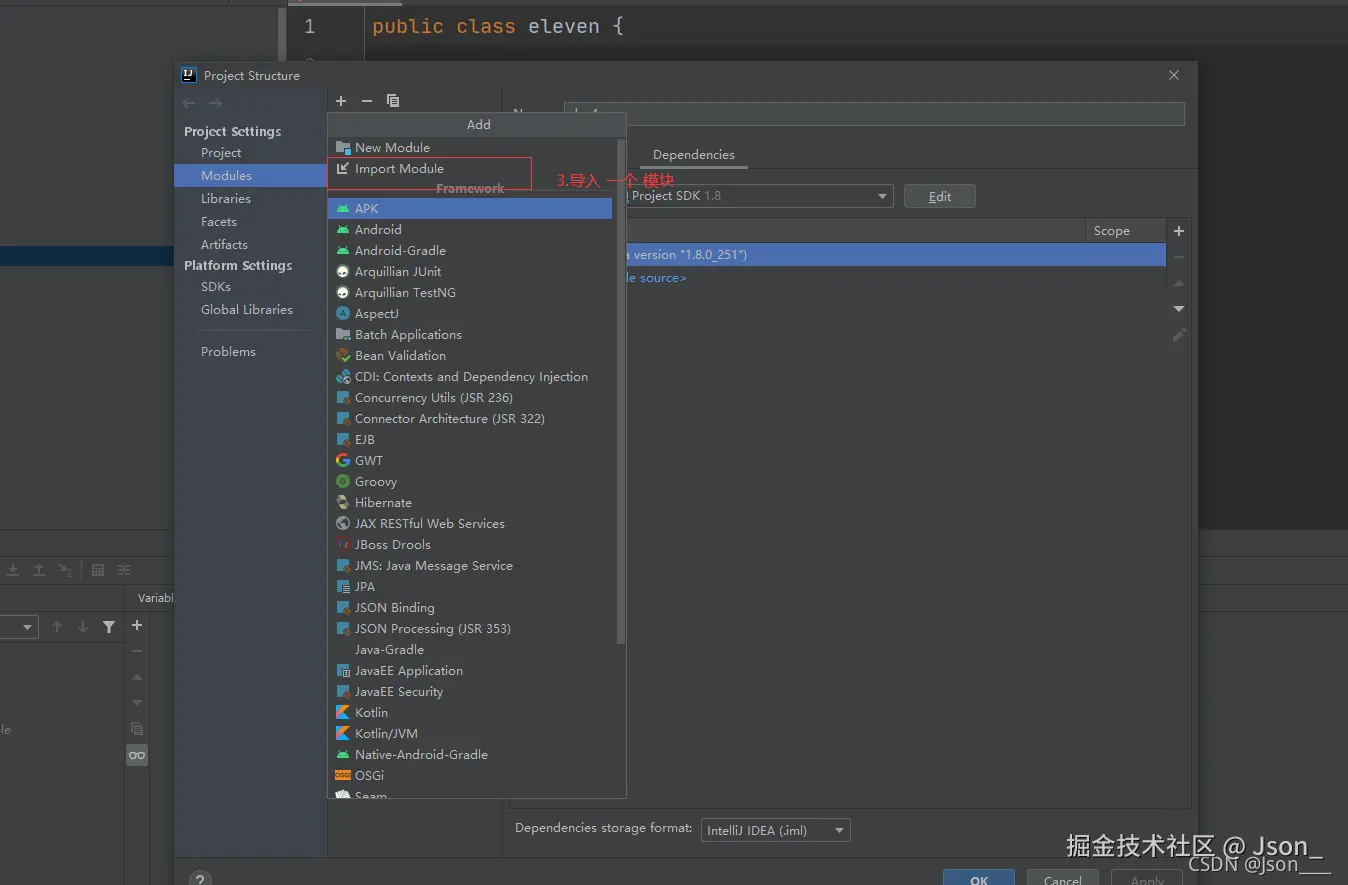The width and height of the screenshot is (1348, 885).
Task: Click previous frame up arrow in Frames panel
Action: click(57, 627)
